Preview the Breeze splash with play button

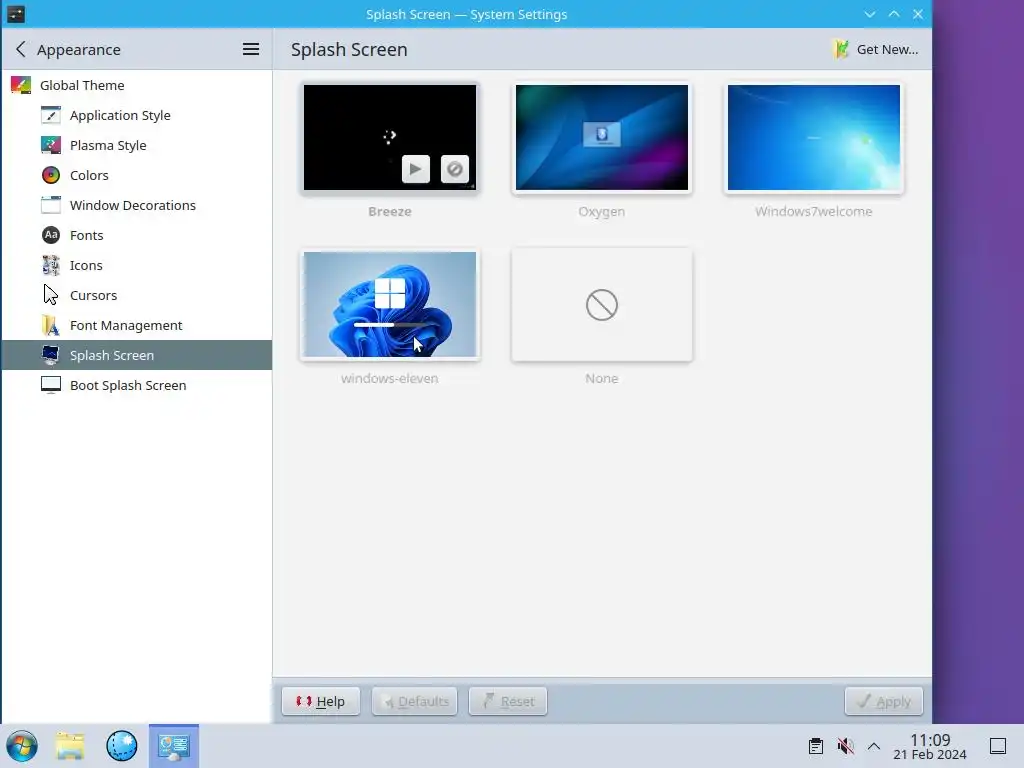coord(415,169)
